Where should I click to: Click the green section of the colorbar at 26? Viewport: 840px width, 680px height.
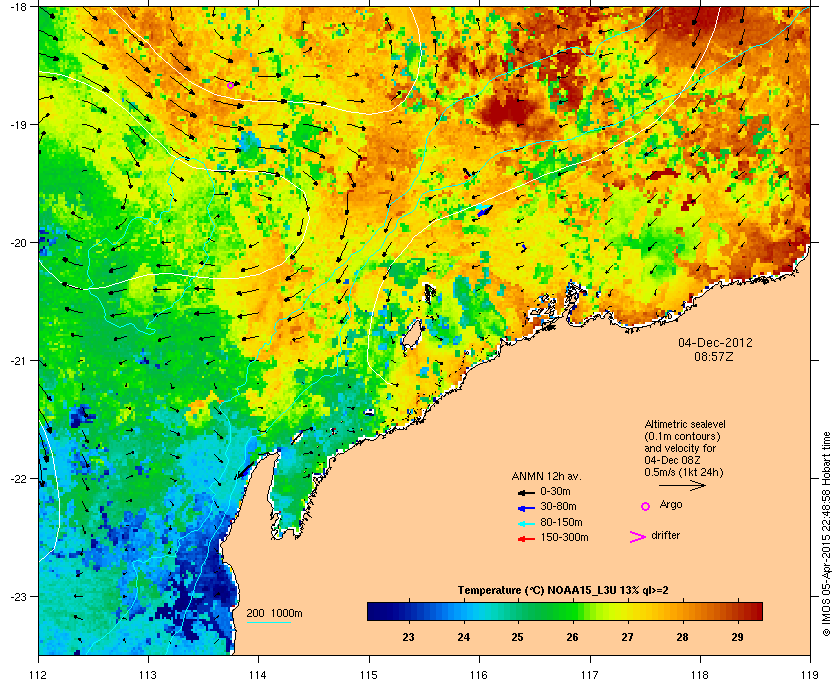(572, 611)
